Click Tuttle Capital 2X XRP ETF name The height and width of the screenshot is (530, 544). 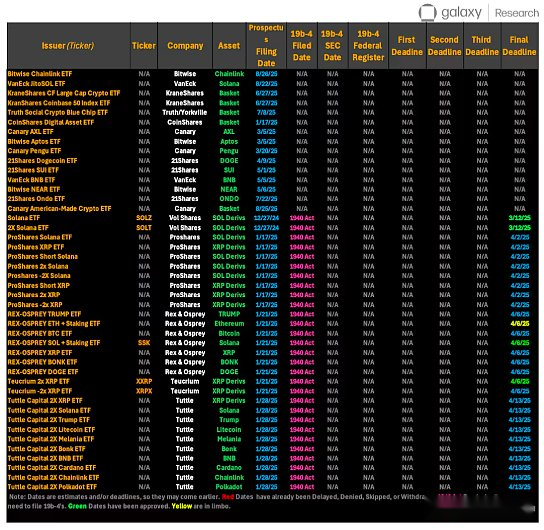45,401
